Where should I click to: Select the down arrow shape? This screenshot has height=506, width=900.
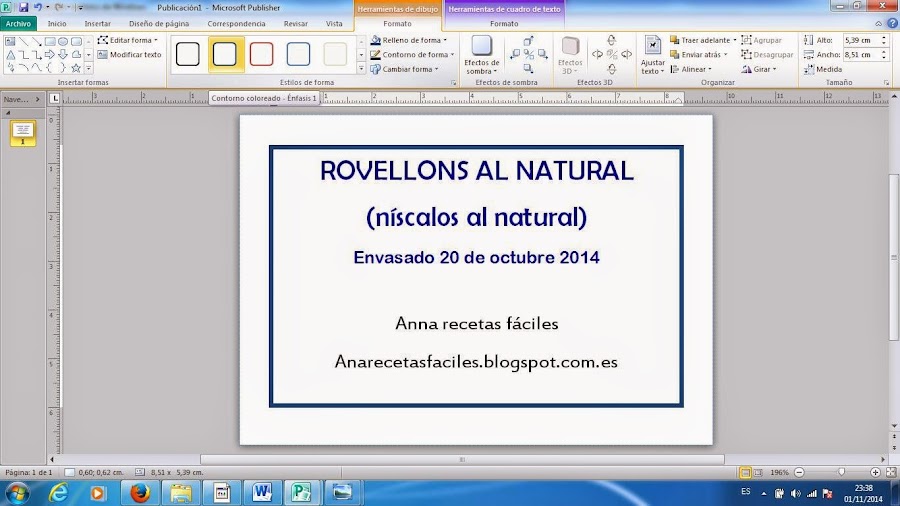63,55
